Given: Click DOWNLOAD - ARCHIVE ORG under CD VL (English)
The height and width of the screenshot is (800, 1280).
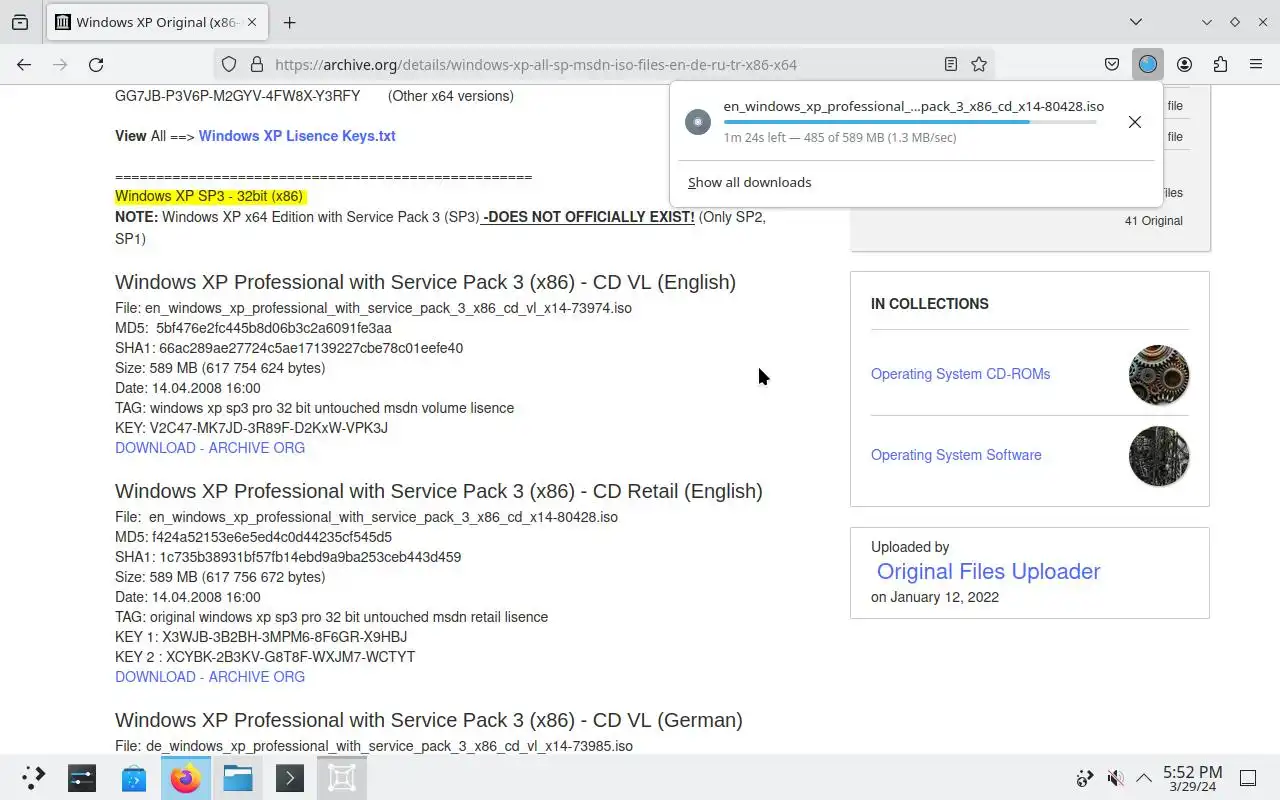Looking at the screenshot, I should pyautogui.click(x=210, y=448).
